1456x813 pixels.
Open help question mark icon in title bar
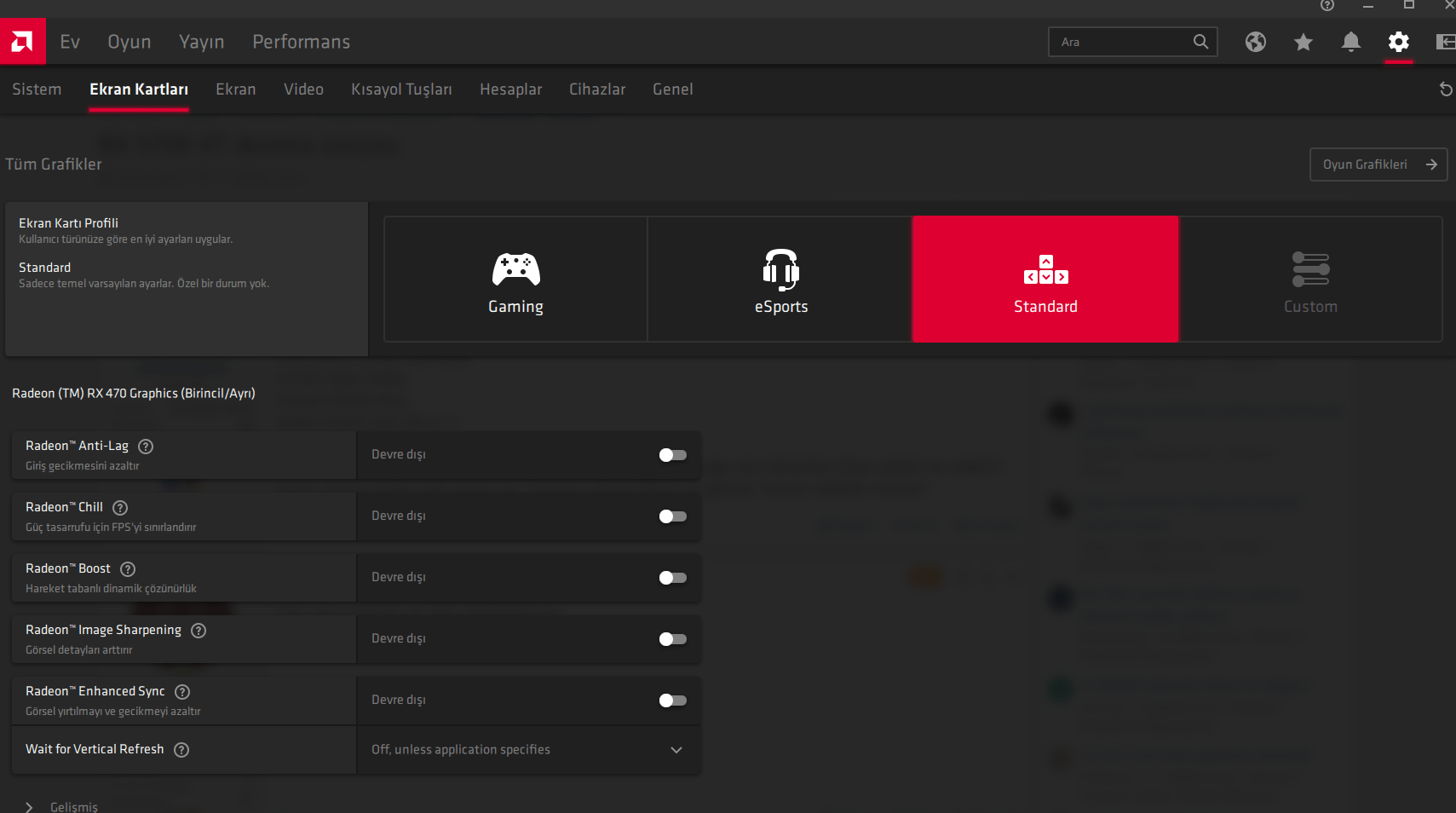(x=1327, y=5)
